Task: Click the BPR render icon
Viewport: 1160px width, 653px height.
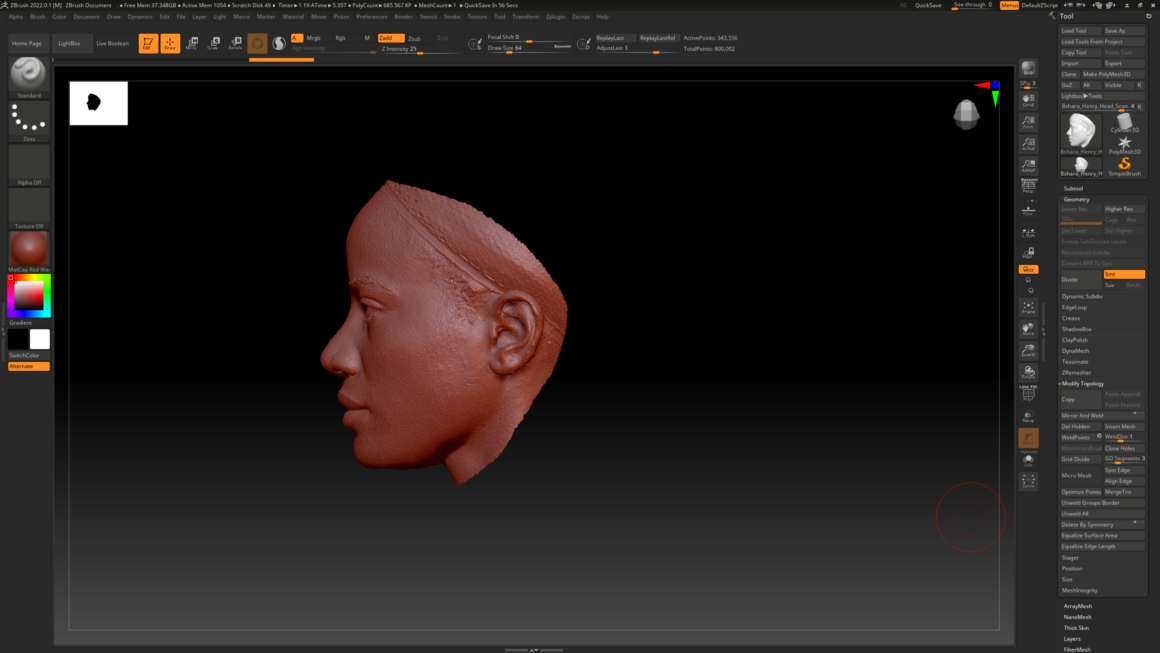Action: [1028, 69]
